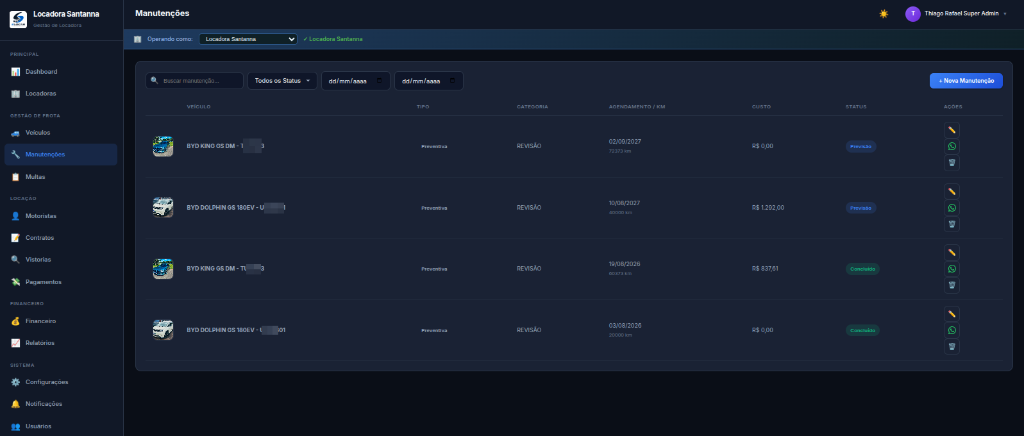Click Previsto badge on 10/08/2027 row
The width and height of the screenshot is (1024, 436).
pos(861,208)
